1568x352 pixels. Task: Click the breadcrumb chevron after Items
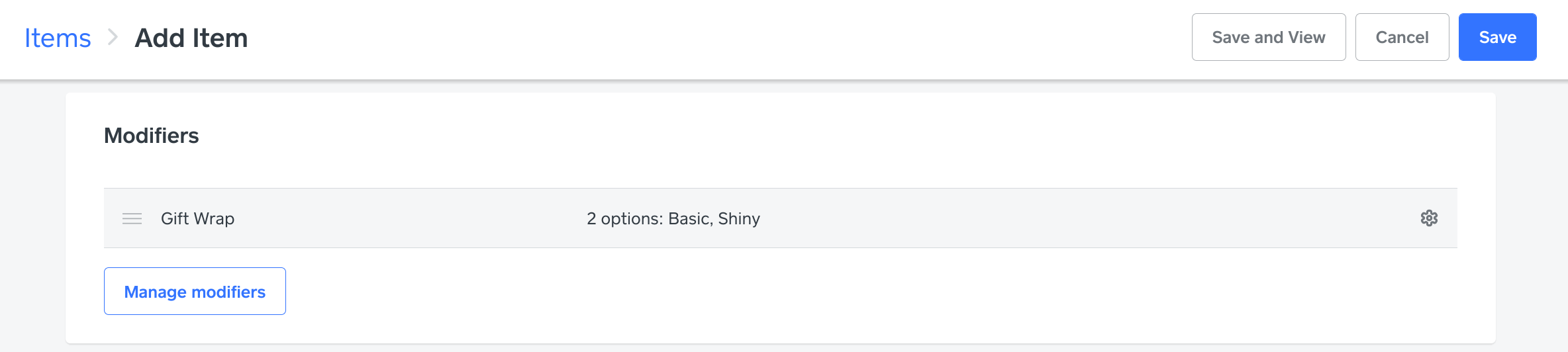pos(113,37)
